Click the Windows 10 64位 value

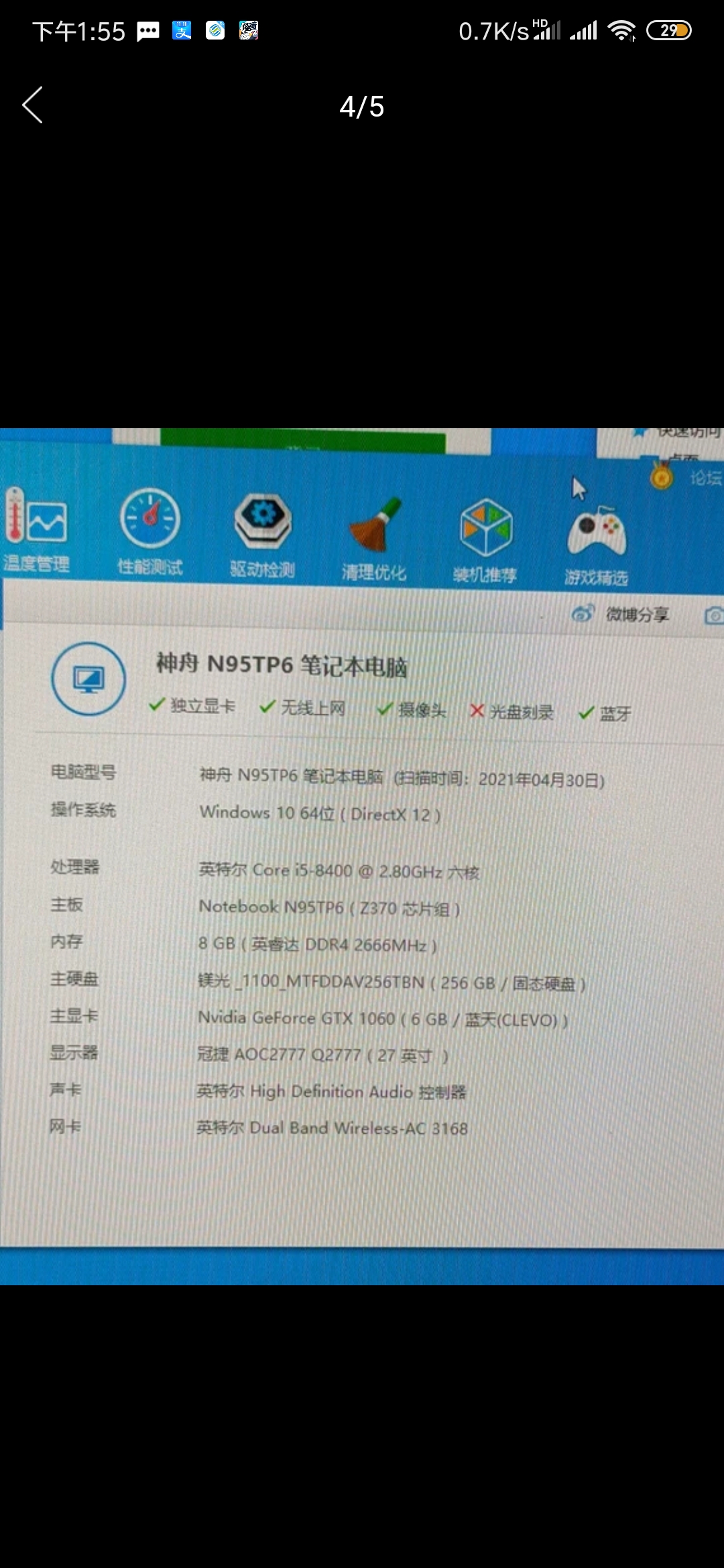tap(320, 813)
